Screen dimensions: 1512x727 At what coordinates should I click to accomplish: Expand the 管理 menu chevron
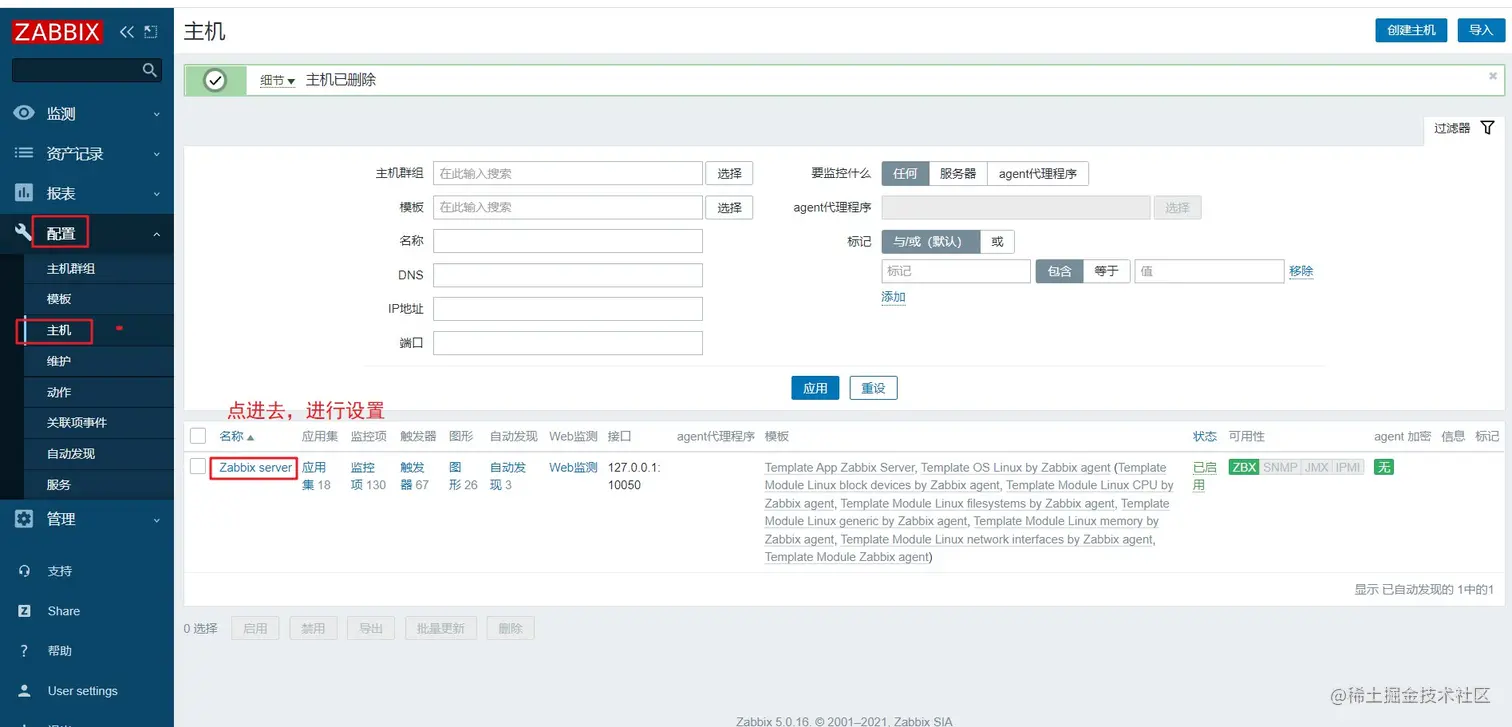coord(156,520)
